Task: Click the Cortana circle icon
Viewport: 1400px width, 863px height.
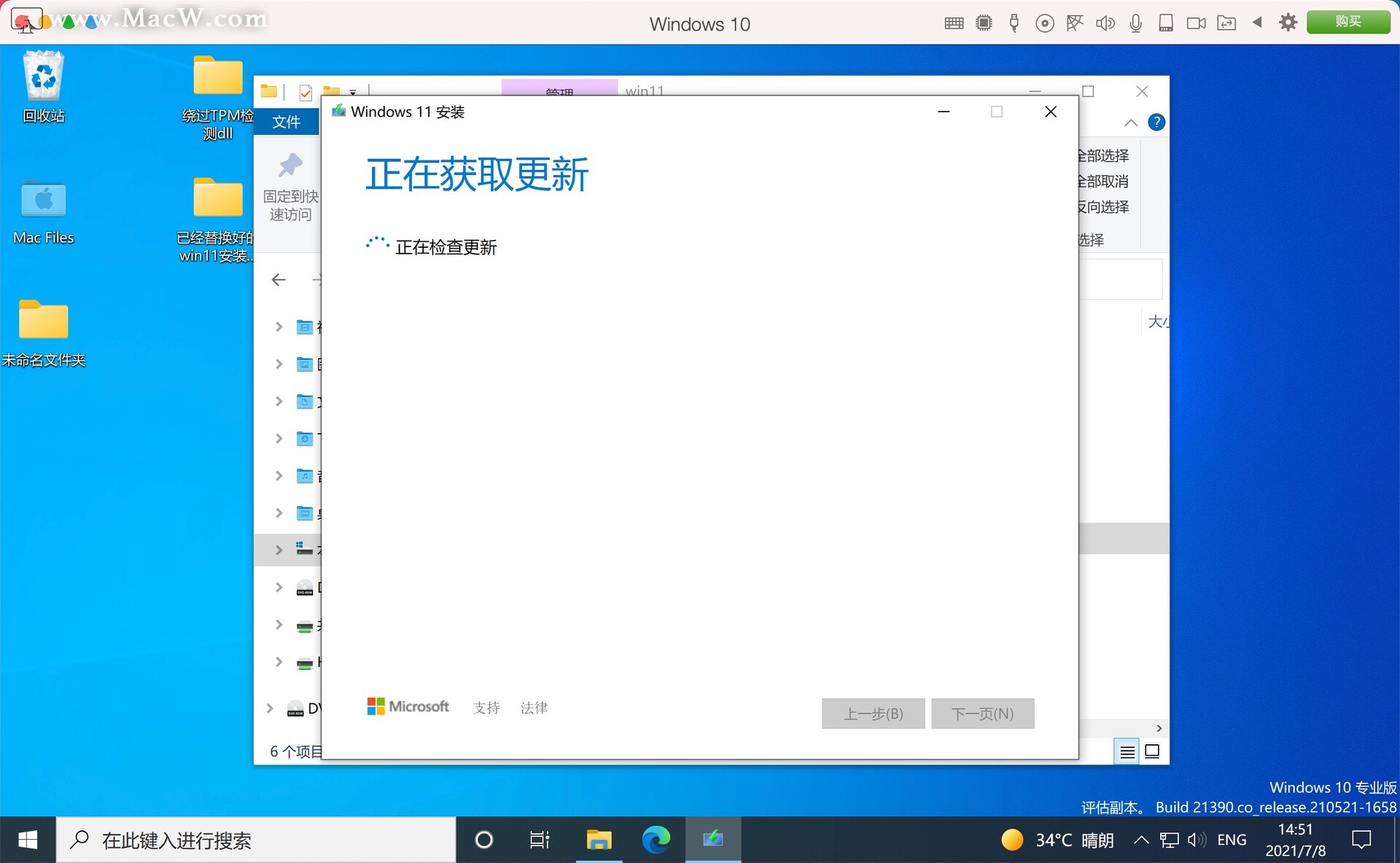Action: (483, 840)
